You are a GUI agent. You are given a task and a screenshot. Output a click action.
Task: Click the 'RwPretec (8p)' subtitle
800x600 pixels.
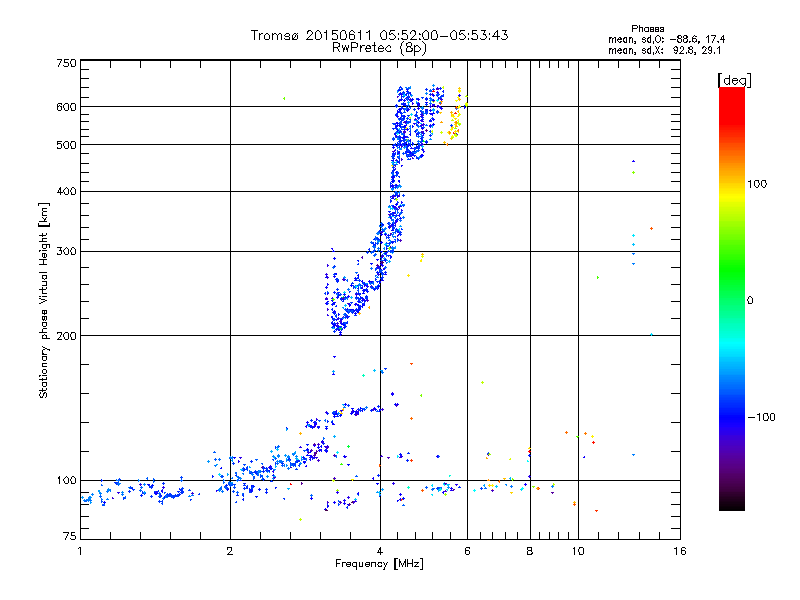click(x=379, y=48)
